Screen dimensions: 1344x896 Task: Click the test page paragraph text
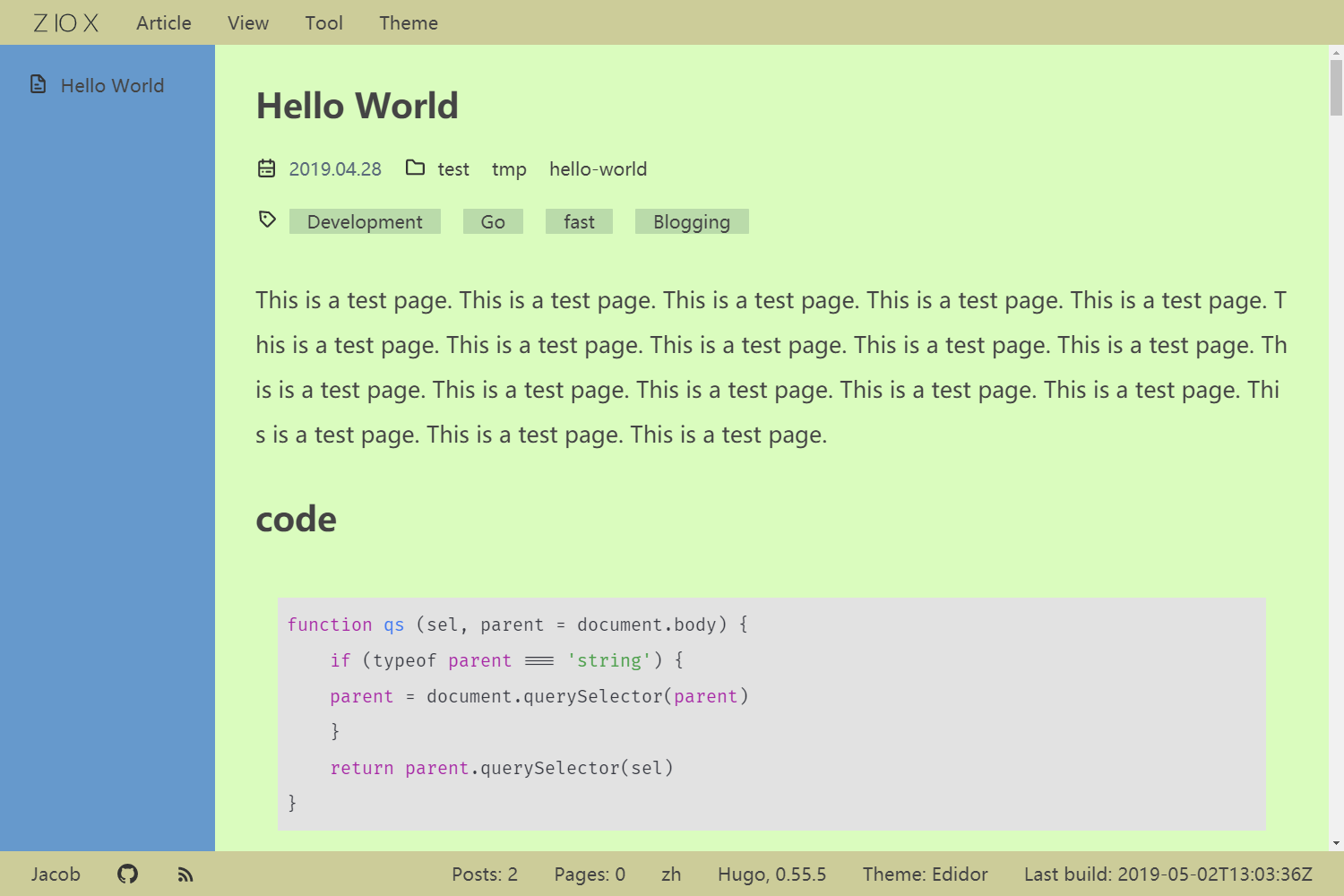[x=771, y=367]
